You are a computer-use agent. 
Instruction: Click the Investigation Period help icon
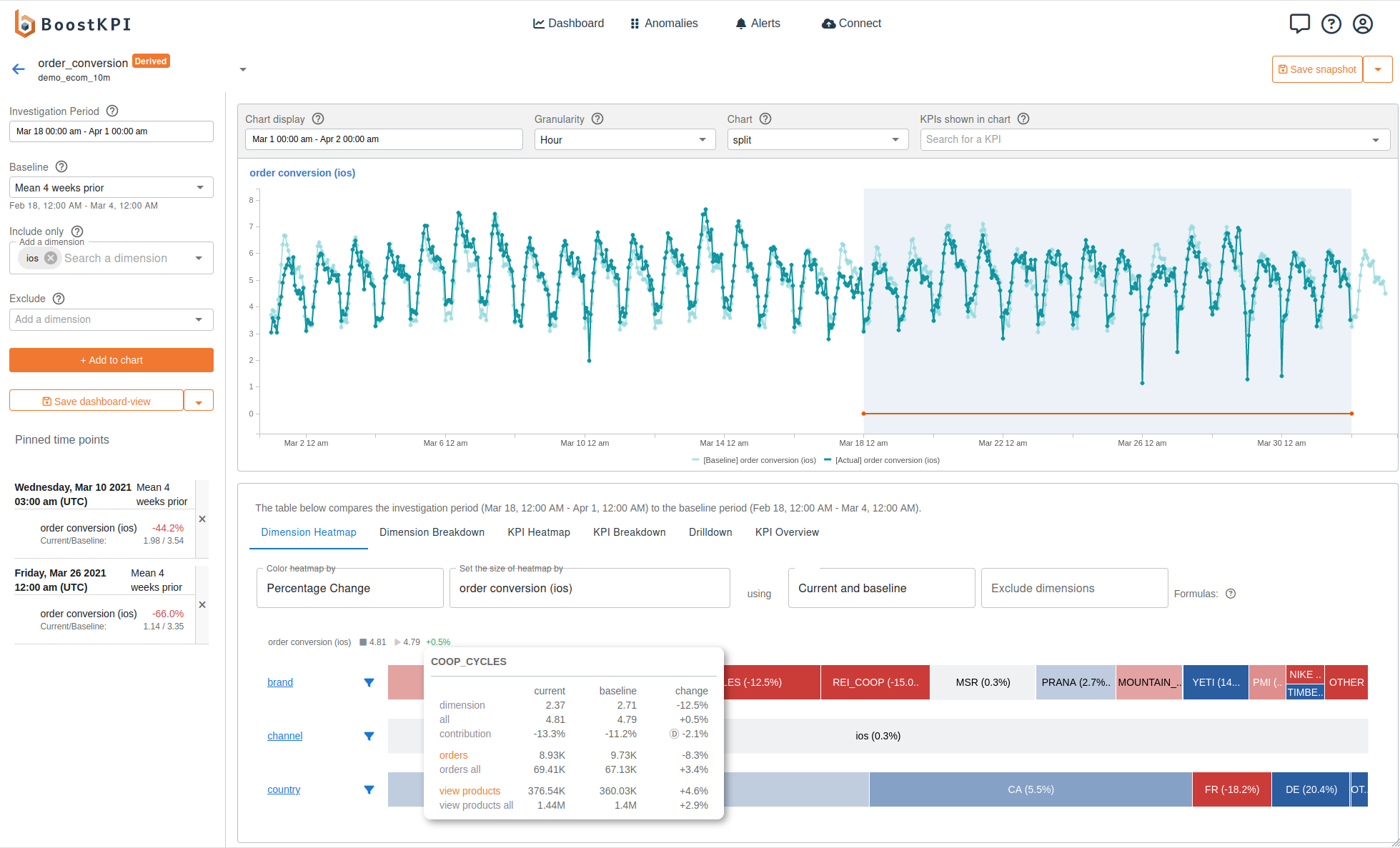pos(112,111)
